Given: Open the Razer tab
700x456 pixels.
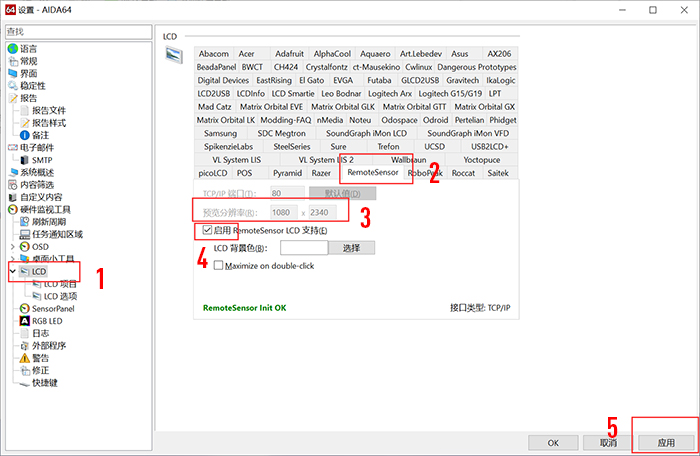Looking at the screenshot, I should click(322, 173).
